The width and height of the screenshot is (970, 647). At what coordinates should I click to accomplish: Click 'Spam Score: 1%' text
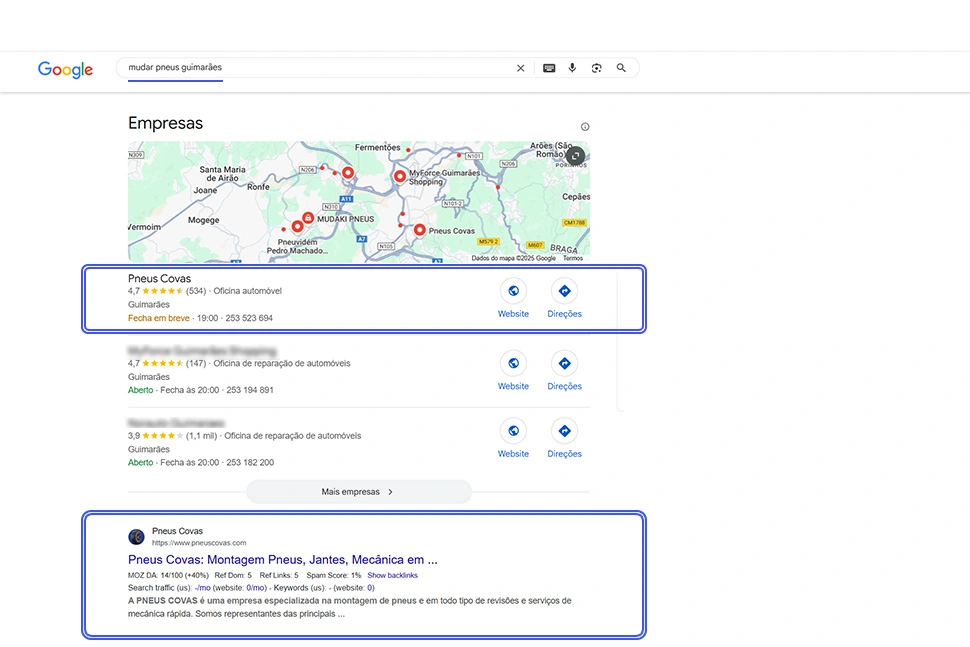pos(333,575)
